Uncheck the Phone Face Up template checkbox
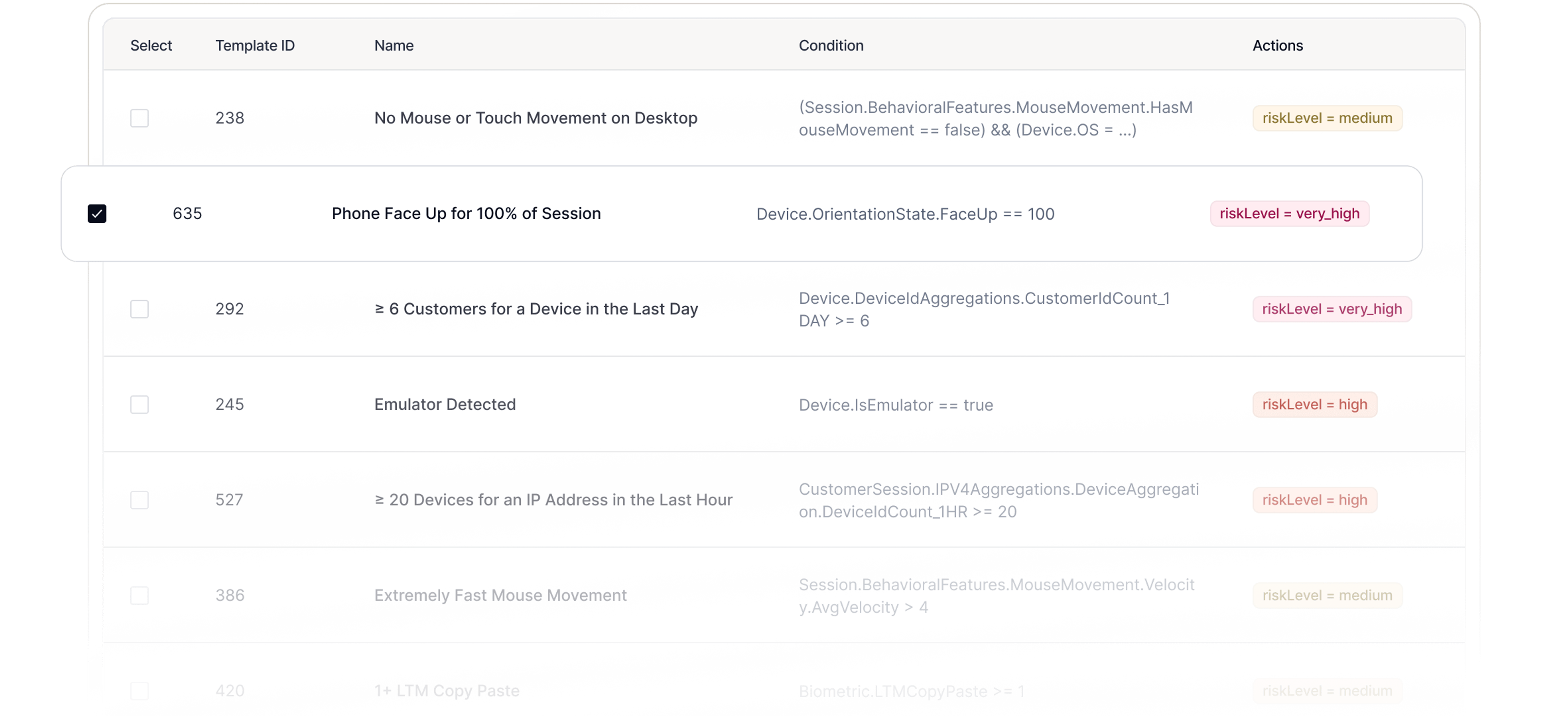Screen dimensions: 1568x716 tap(97, 213)
